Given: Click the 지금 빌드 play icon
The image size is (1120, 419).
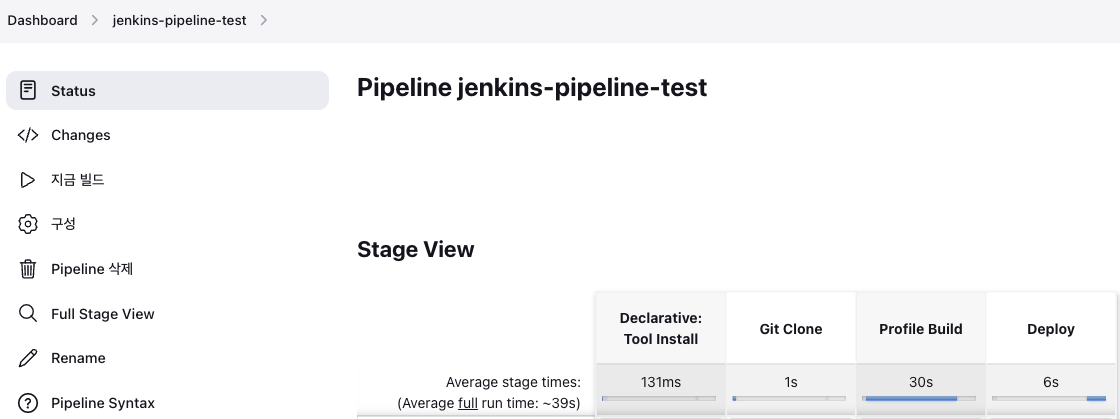Looking at the screenshot, I should (x=29, y=180).
